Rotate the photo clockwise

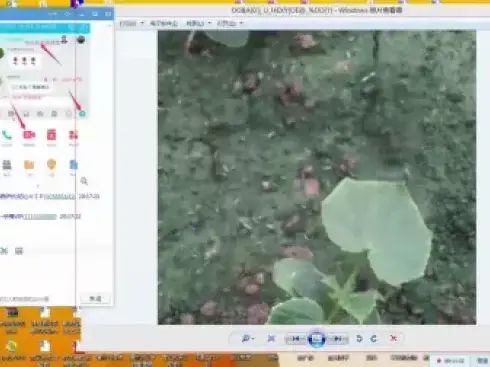[374, 339]
